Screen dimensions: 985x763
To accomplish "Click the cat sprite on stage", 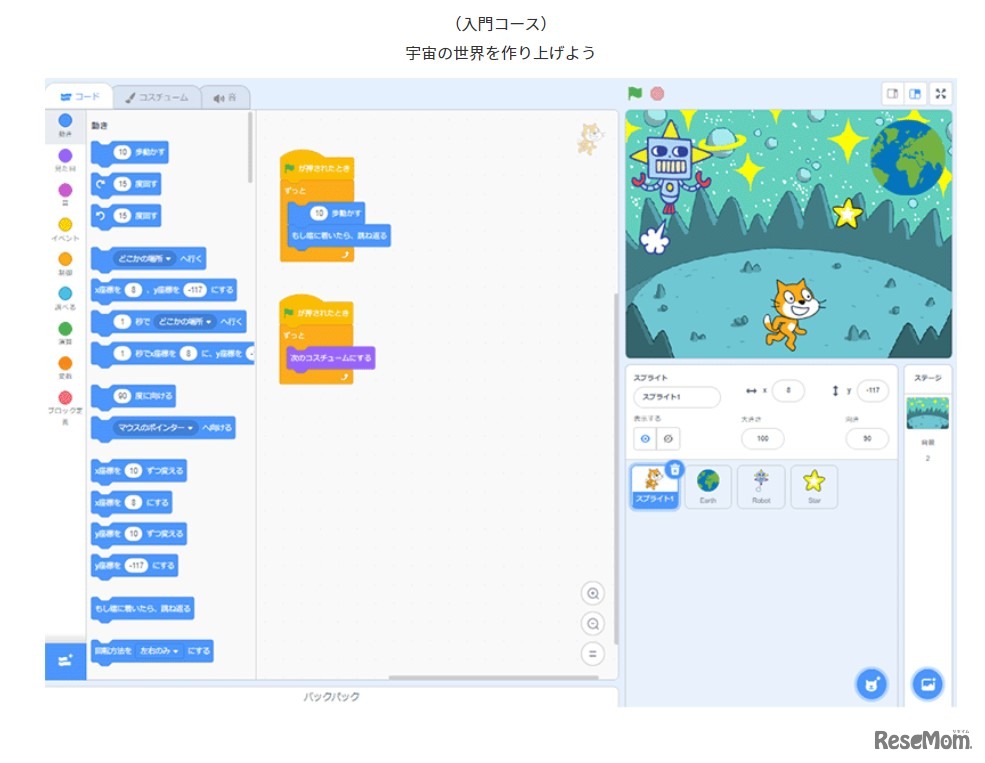I will point(792,313).
